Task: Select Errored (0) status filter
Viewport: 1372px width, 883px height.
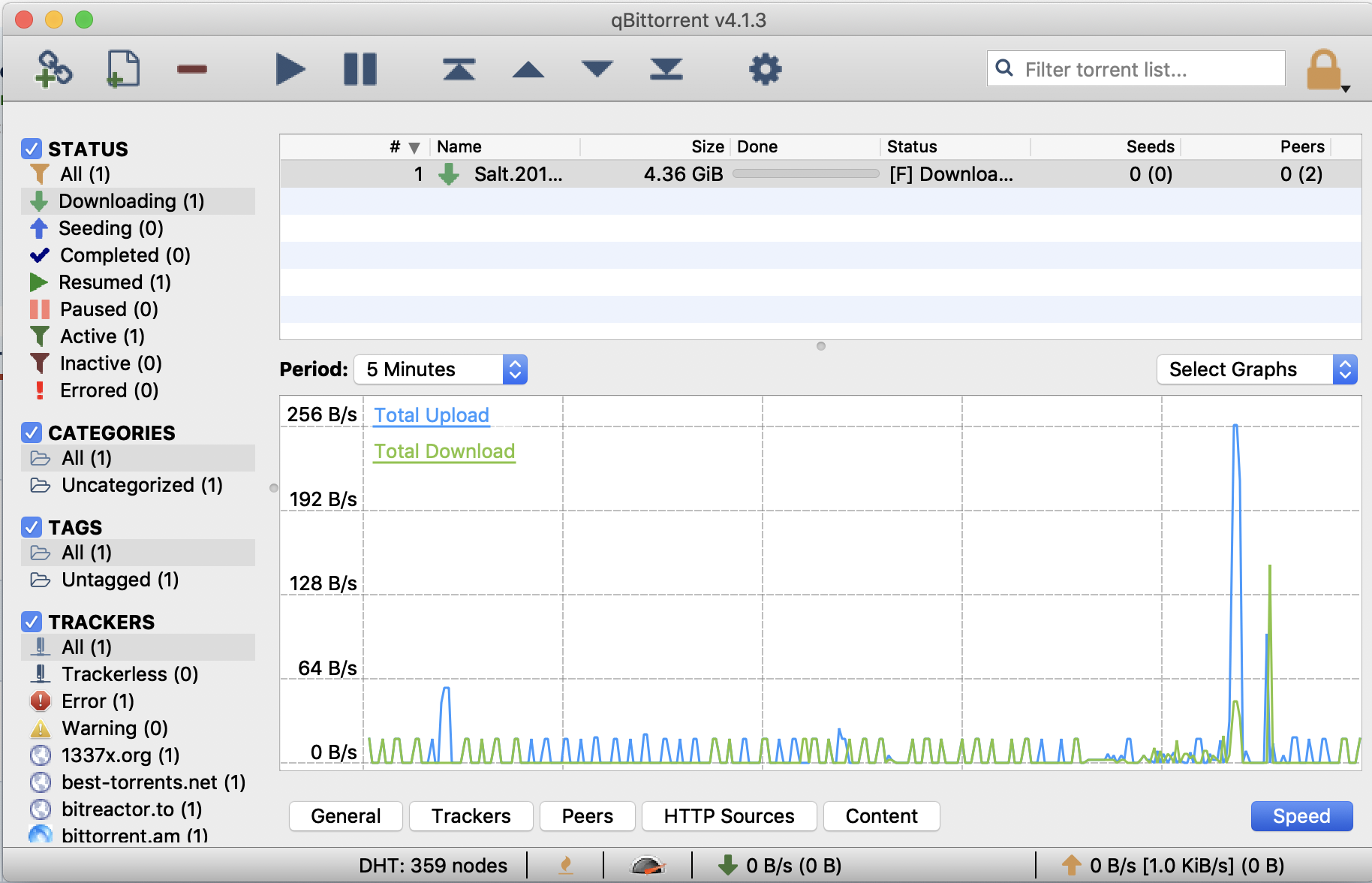Action: [138, 390]
